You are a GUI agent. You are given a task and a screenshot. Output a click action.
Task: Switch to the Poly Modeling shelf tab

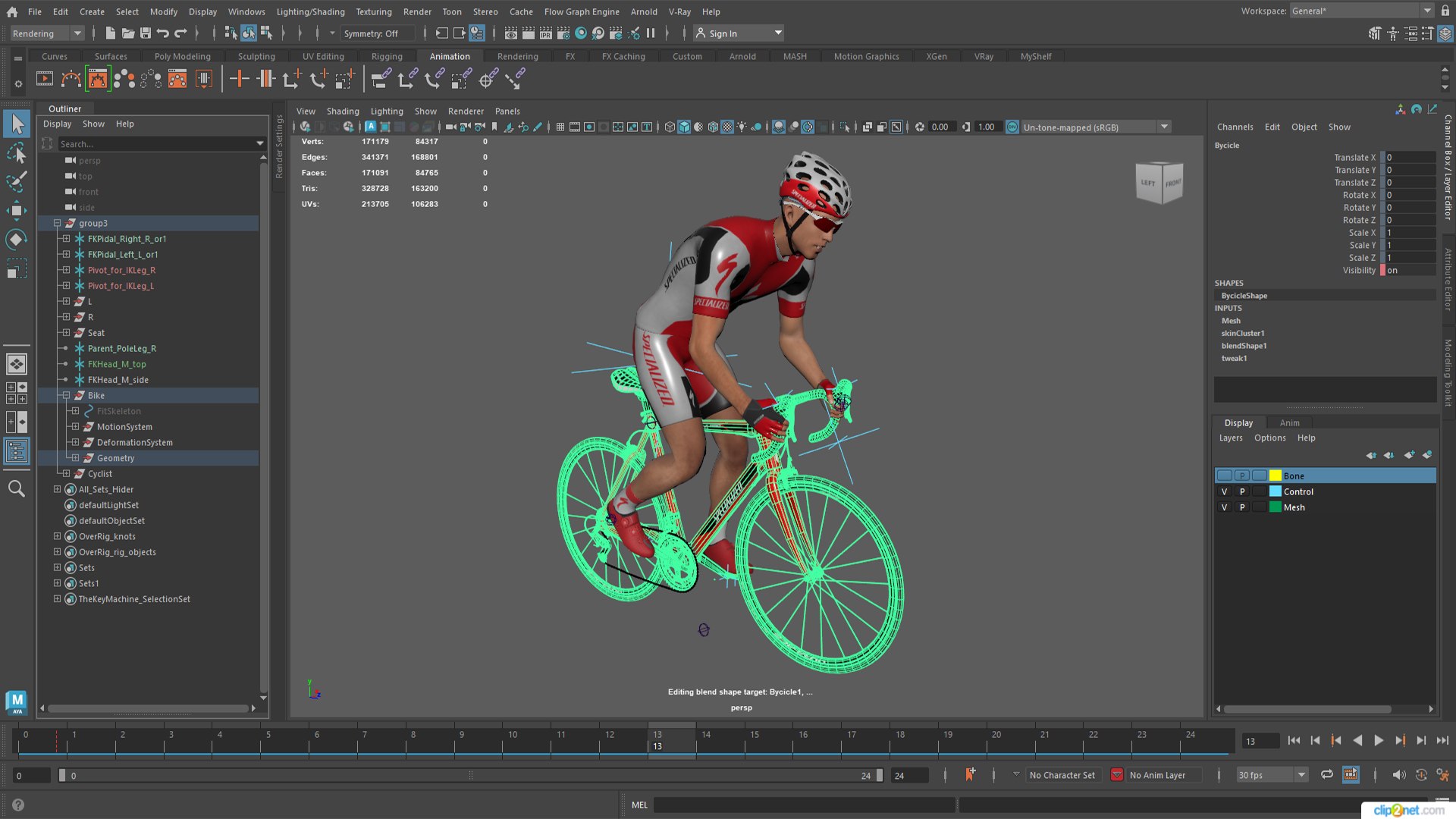[182, 57]
